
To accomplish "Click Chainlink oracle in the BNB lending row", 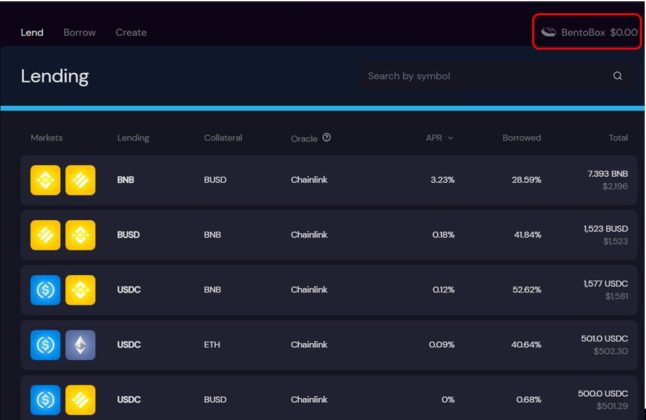I will [x=309, y=180].
